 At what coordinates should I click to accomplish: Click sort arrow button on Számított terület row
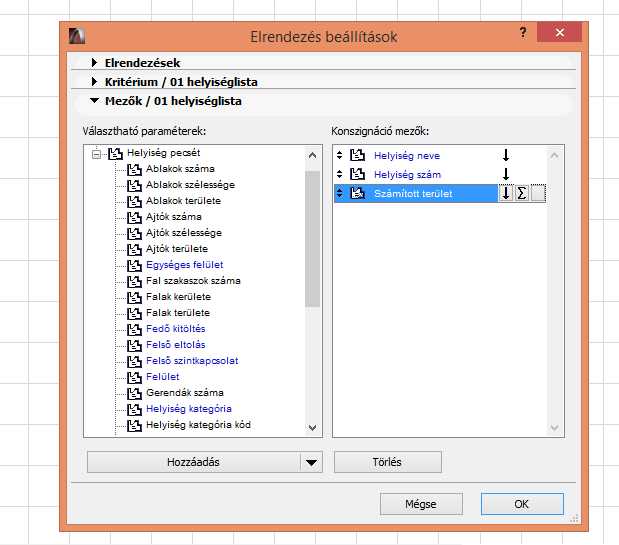506,193
